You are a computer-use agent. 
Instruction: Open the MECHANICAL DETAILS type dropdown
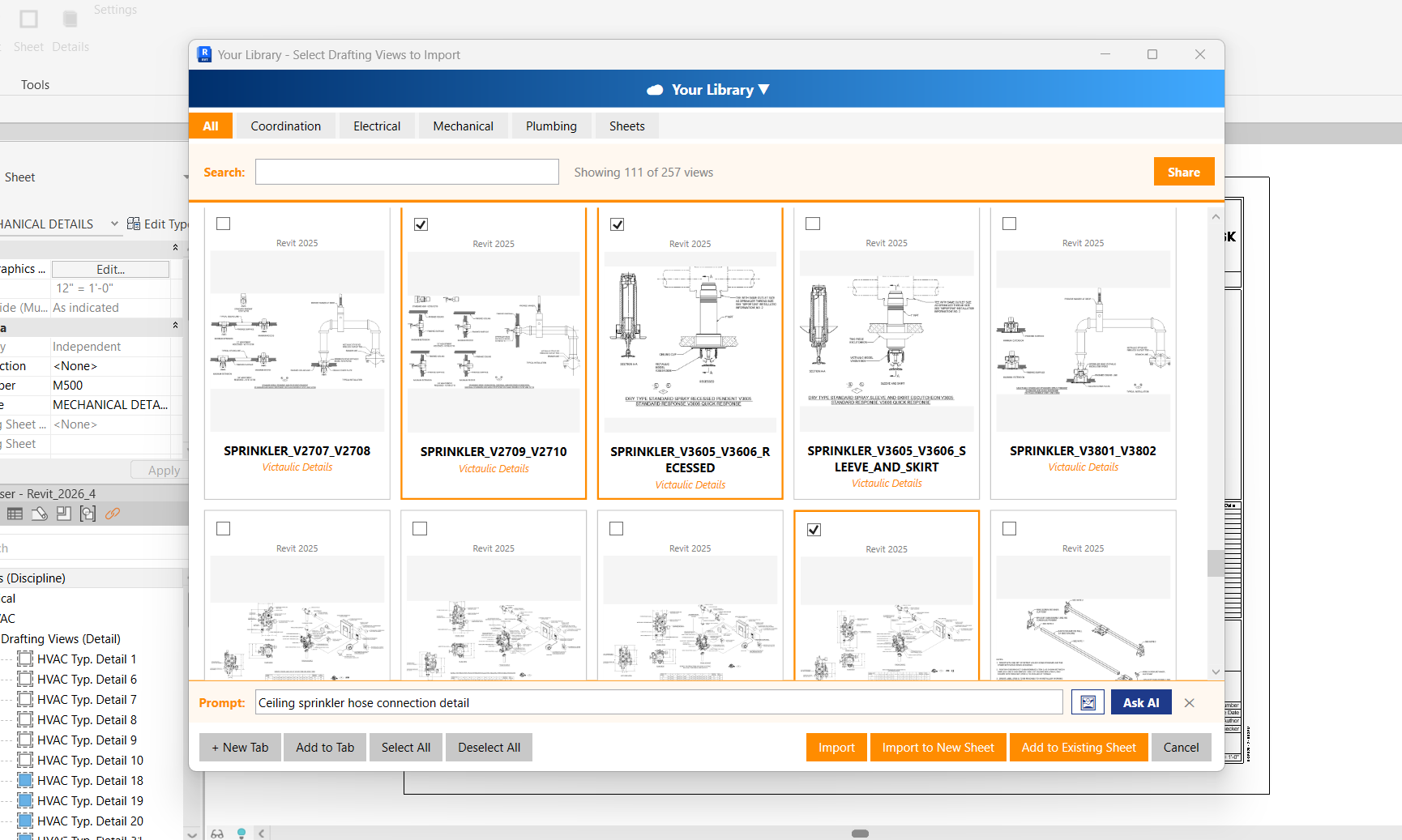pos(114,224)
